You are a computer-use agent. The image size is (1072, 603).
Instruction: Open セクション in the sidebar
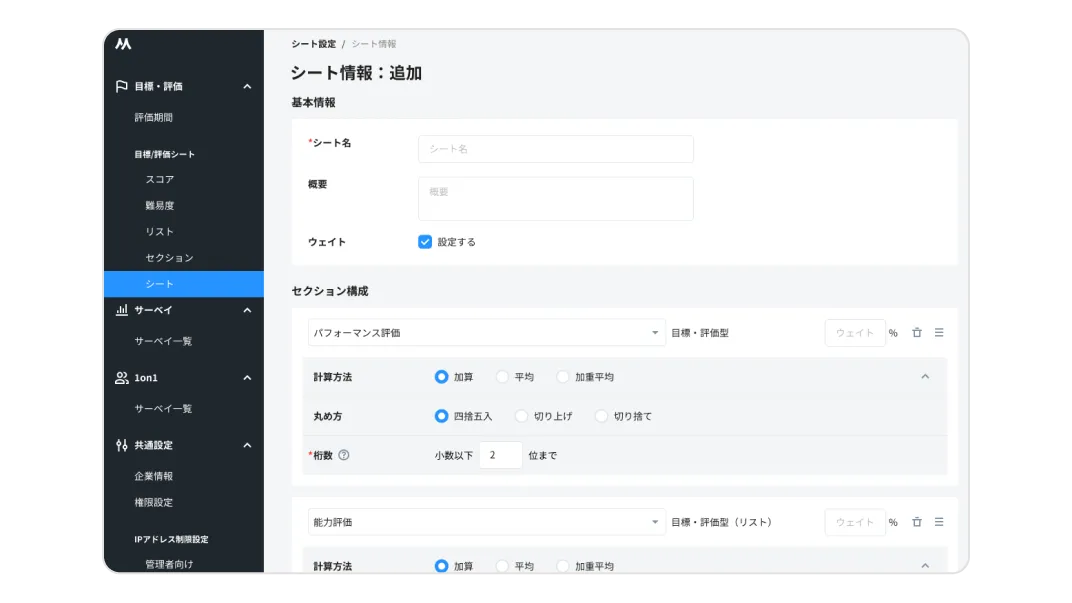(169, 258)
